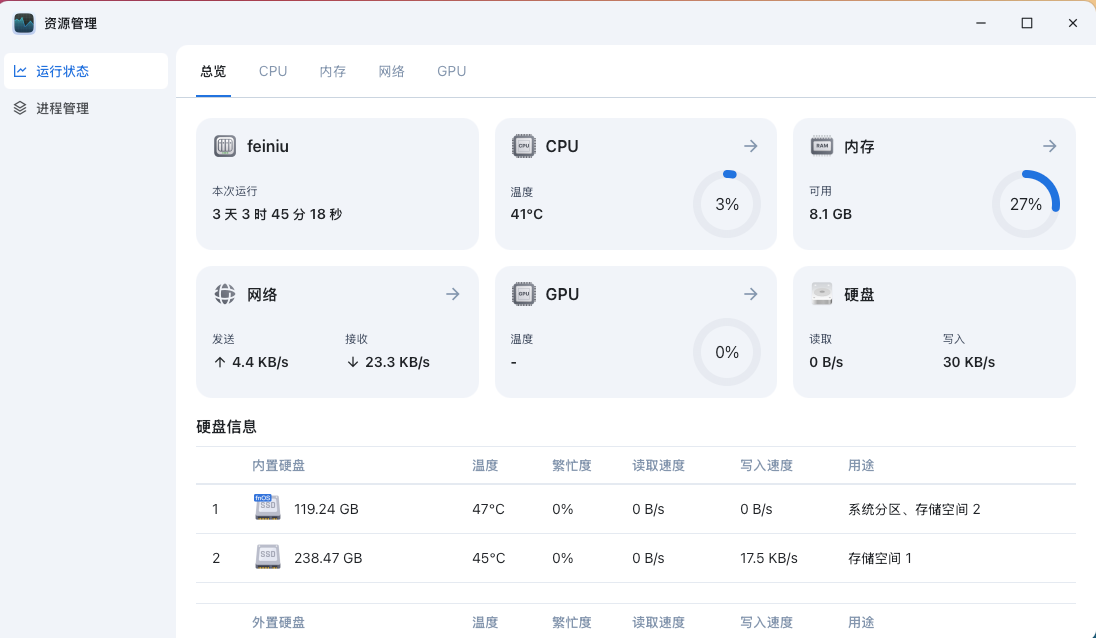
Task: Click the 硬盘信息 section heading
Action: coord(226,426)
